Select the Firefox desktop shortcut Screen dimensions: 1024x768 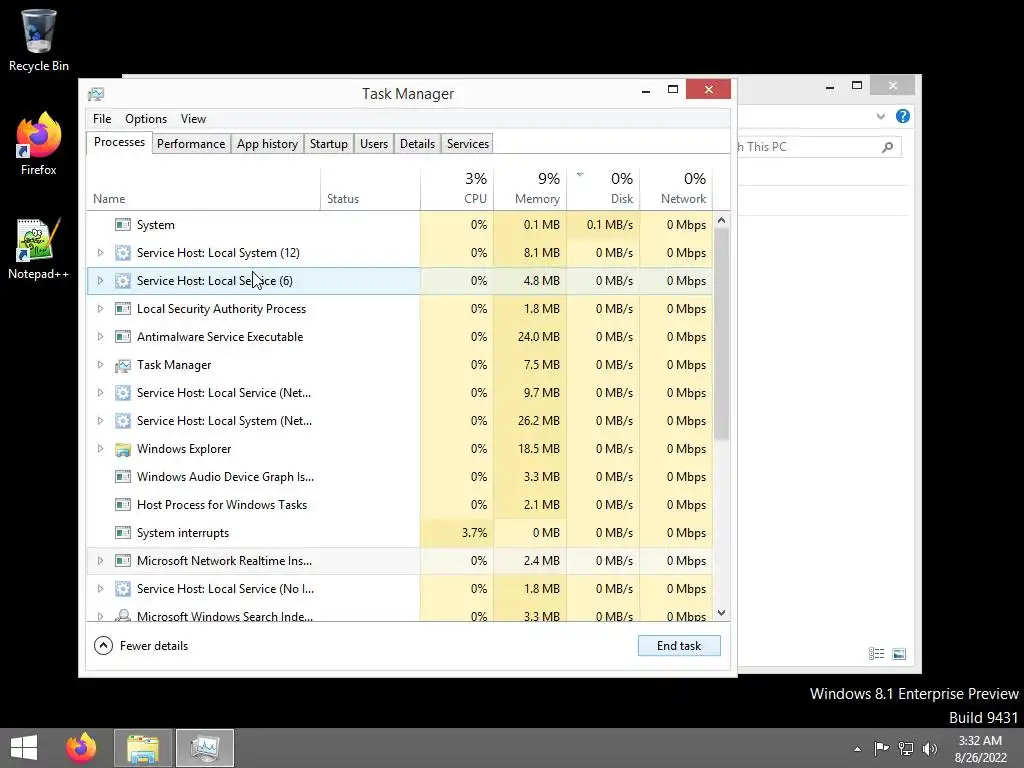(x=39, y=144)
